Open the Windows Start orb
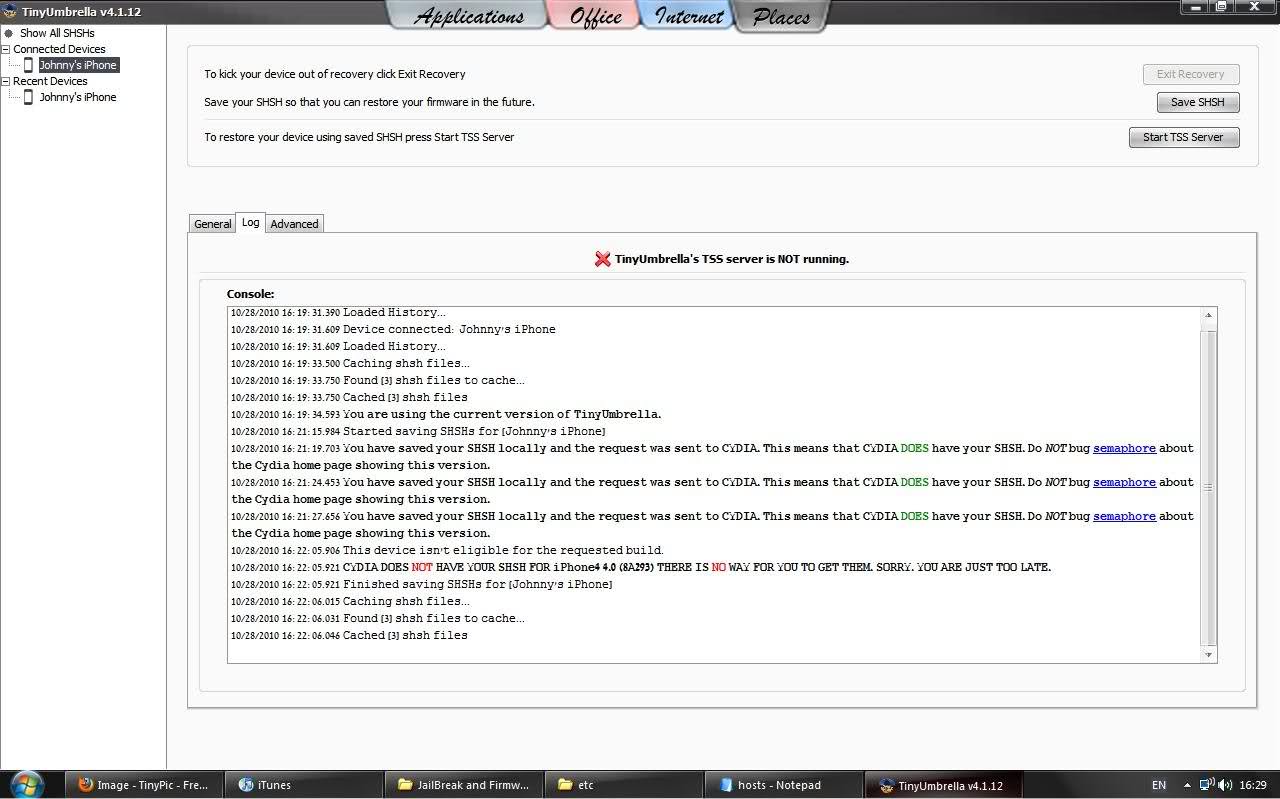 click(26, 784)
